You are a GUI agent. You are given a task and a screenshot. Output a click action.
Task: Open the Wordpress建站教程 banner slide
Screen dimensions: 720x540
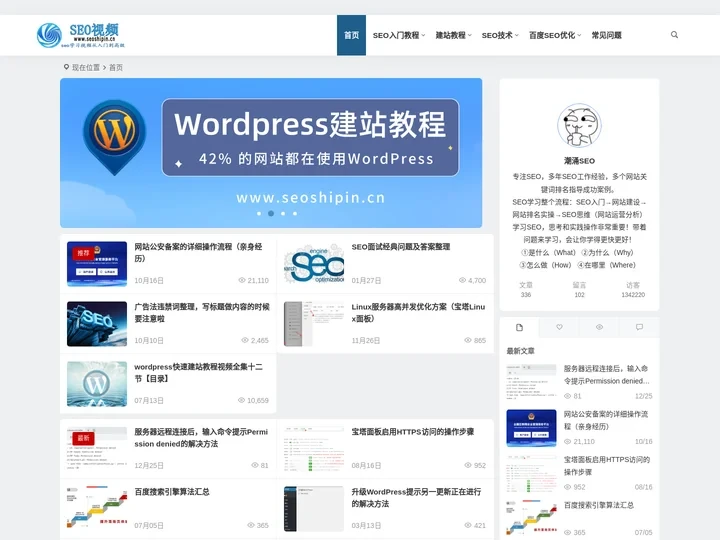271,153
